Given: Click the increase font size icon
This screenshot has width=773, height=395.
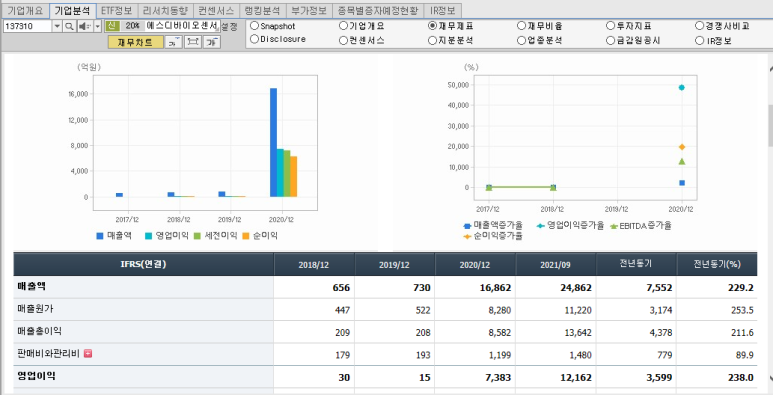Looking at the screenshot, I should pyautogui.click(x=212, y=42).
